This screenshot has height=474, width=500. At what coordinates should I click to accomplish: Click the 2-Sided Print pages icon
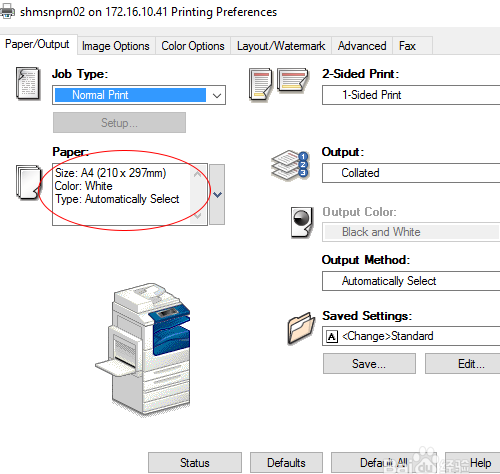pos(279,84)
